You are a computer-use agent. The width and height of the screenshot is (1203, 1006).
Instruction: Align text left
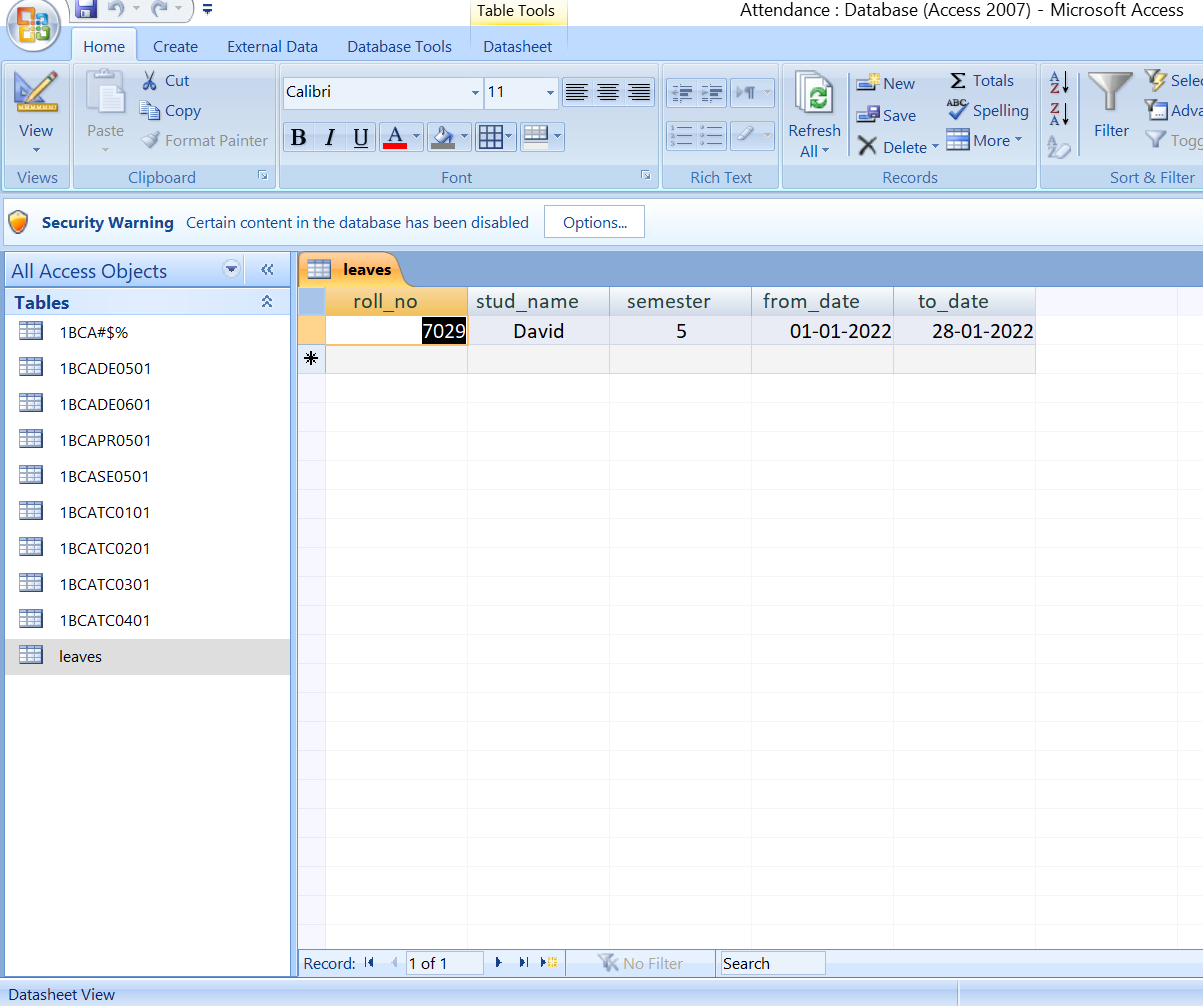click(577, 93)
